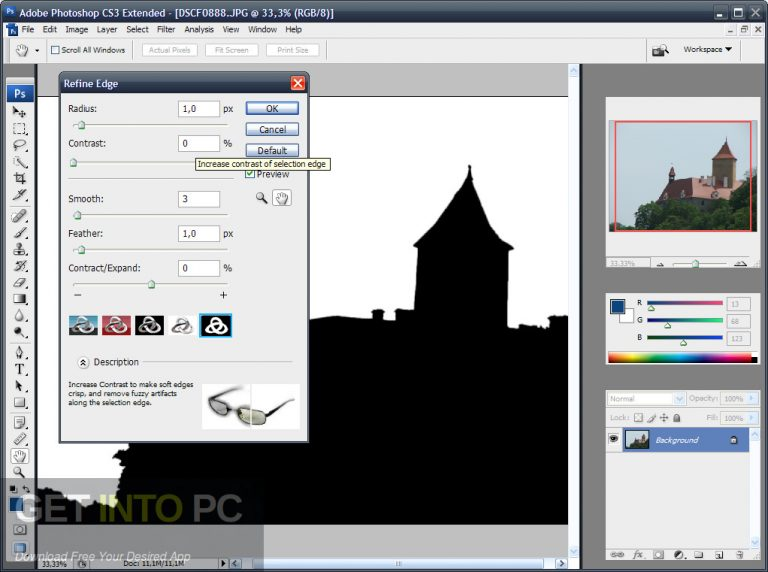The height and width of the screenshot is (572, 768).
Task: Select the Healing Brush tool
Action: [19, 216]
